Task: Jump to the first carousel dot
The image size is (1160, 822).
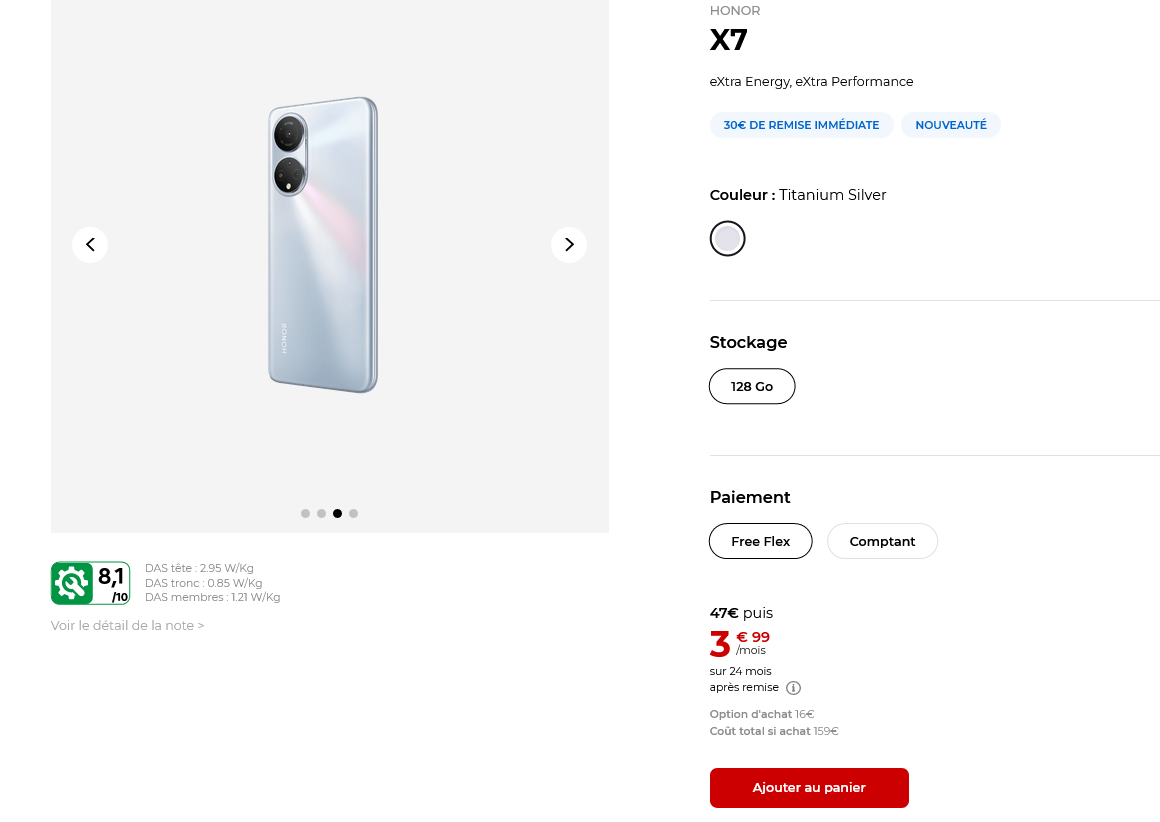Action: point(305,513)
